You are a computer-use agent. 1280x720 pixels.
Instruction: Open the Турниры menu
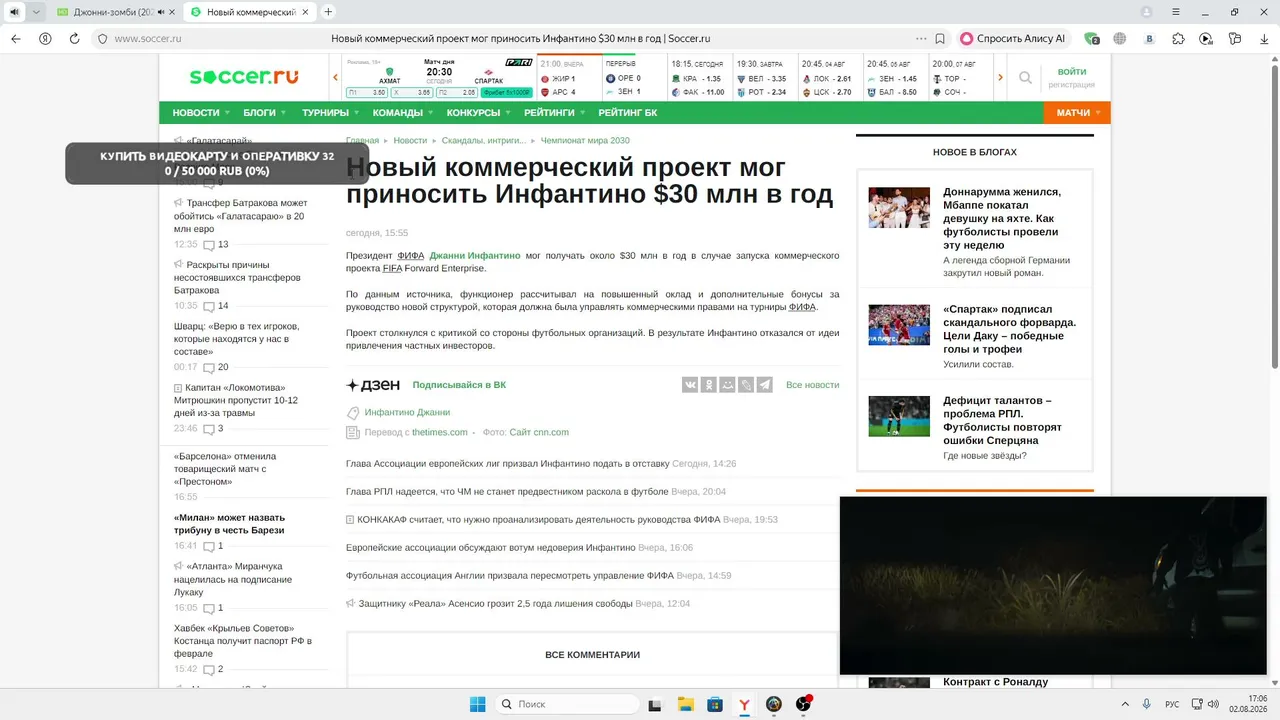(331, 113)
